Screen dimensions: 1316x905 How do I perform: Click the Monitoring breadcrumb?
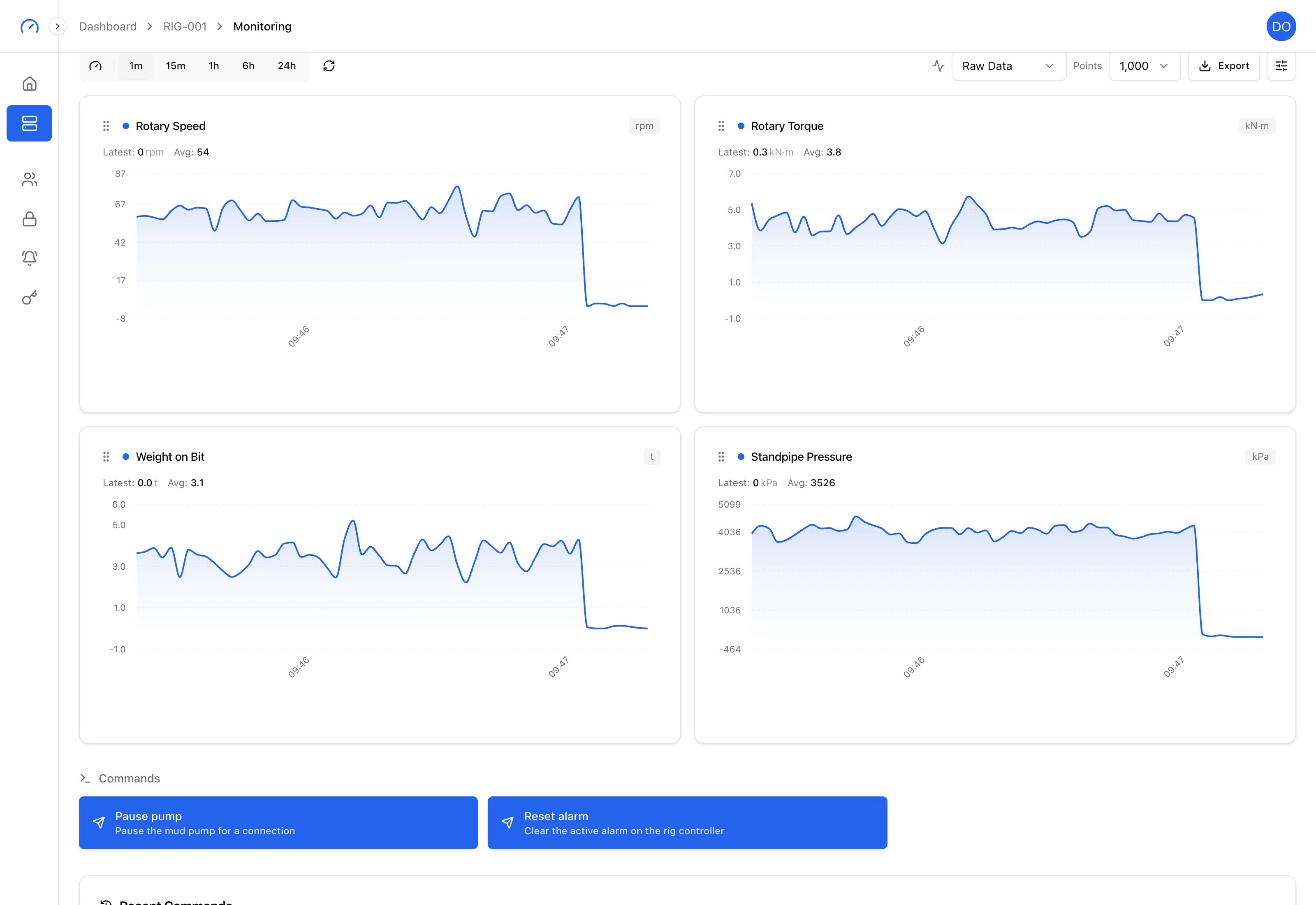tap(262, 26)
